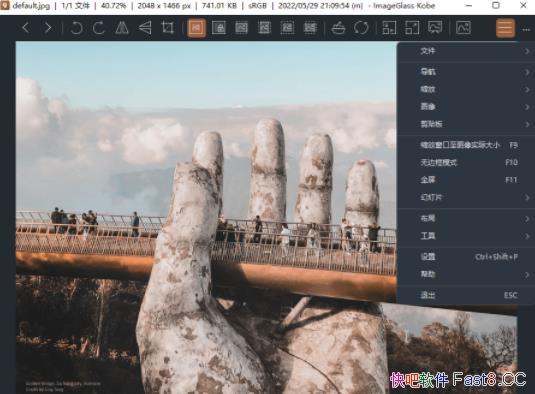Click the 741.01 KB file size text
Viewport: 535px width, 394px height.
click(219, 6)
